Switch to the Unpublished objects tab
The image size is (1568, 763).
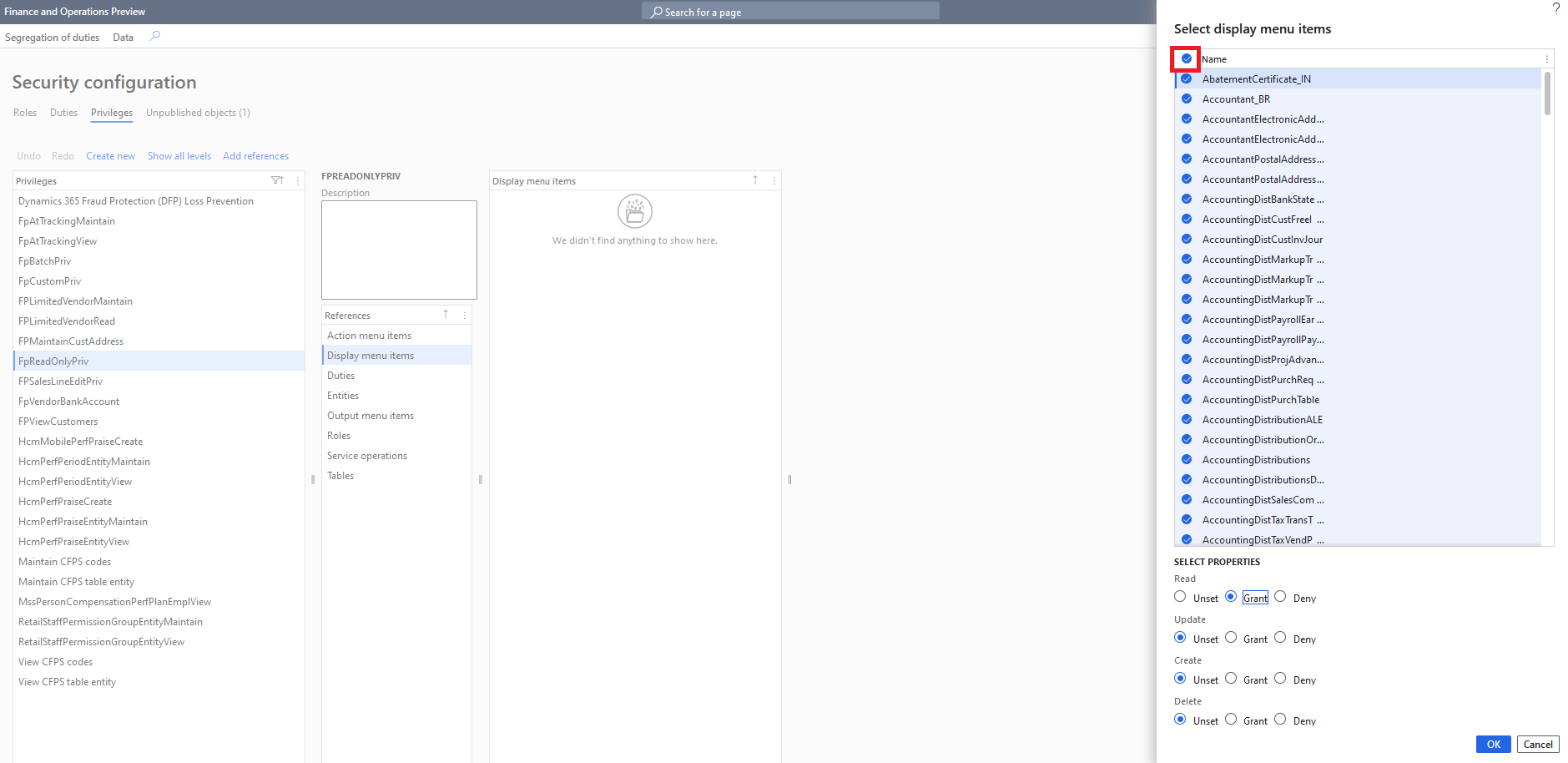pos(197,112)
